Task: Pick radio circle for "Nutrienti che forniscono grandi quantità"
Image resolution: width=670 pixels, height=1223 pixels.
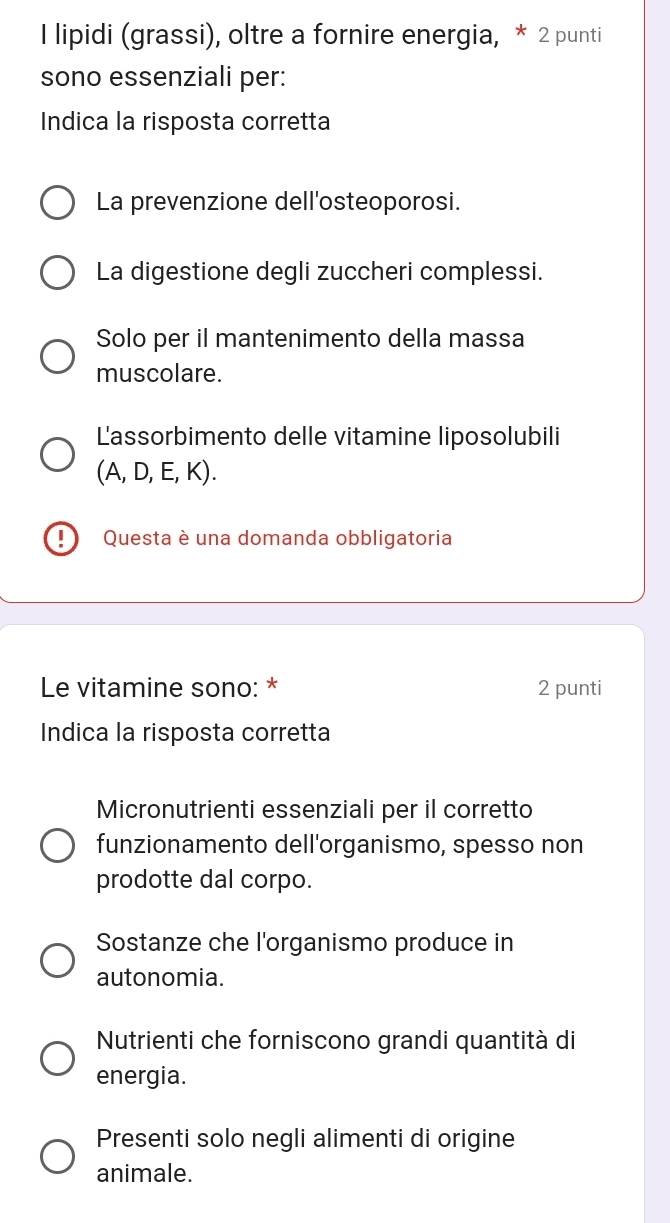Action: click(57, 1057)
